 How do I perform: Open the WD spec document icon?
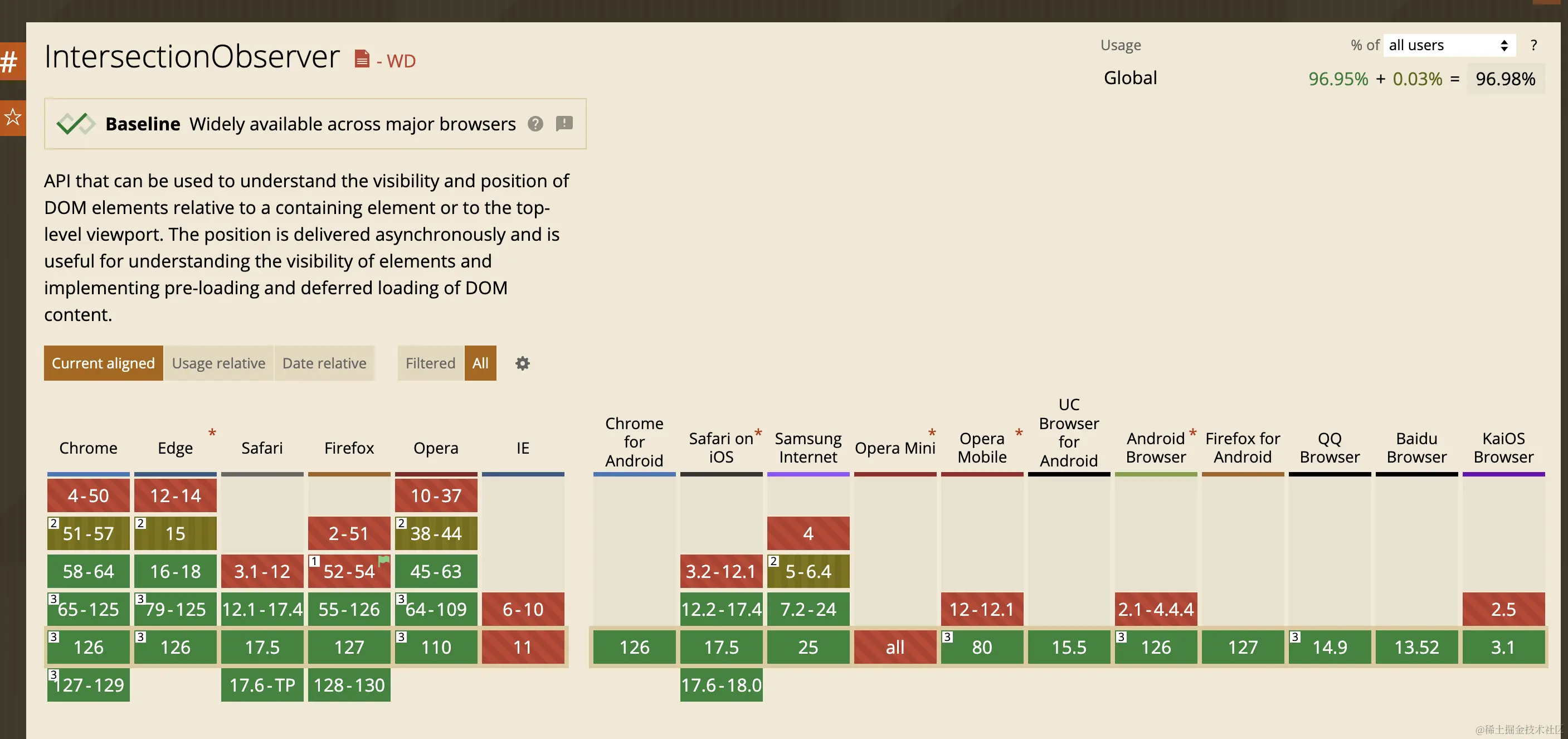tap(362, 59)
